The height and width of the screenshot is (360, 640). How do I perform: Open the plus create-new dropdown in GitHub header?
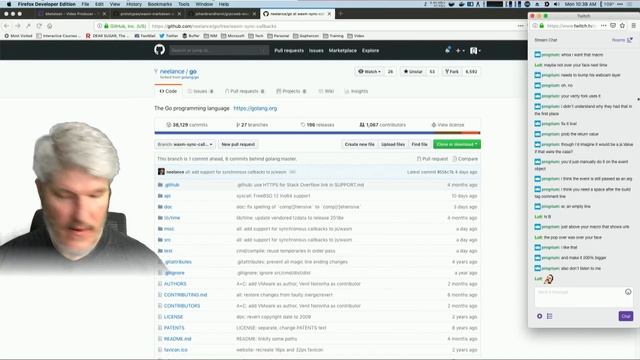[460, 51]
